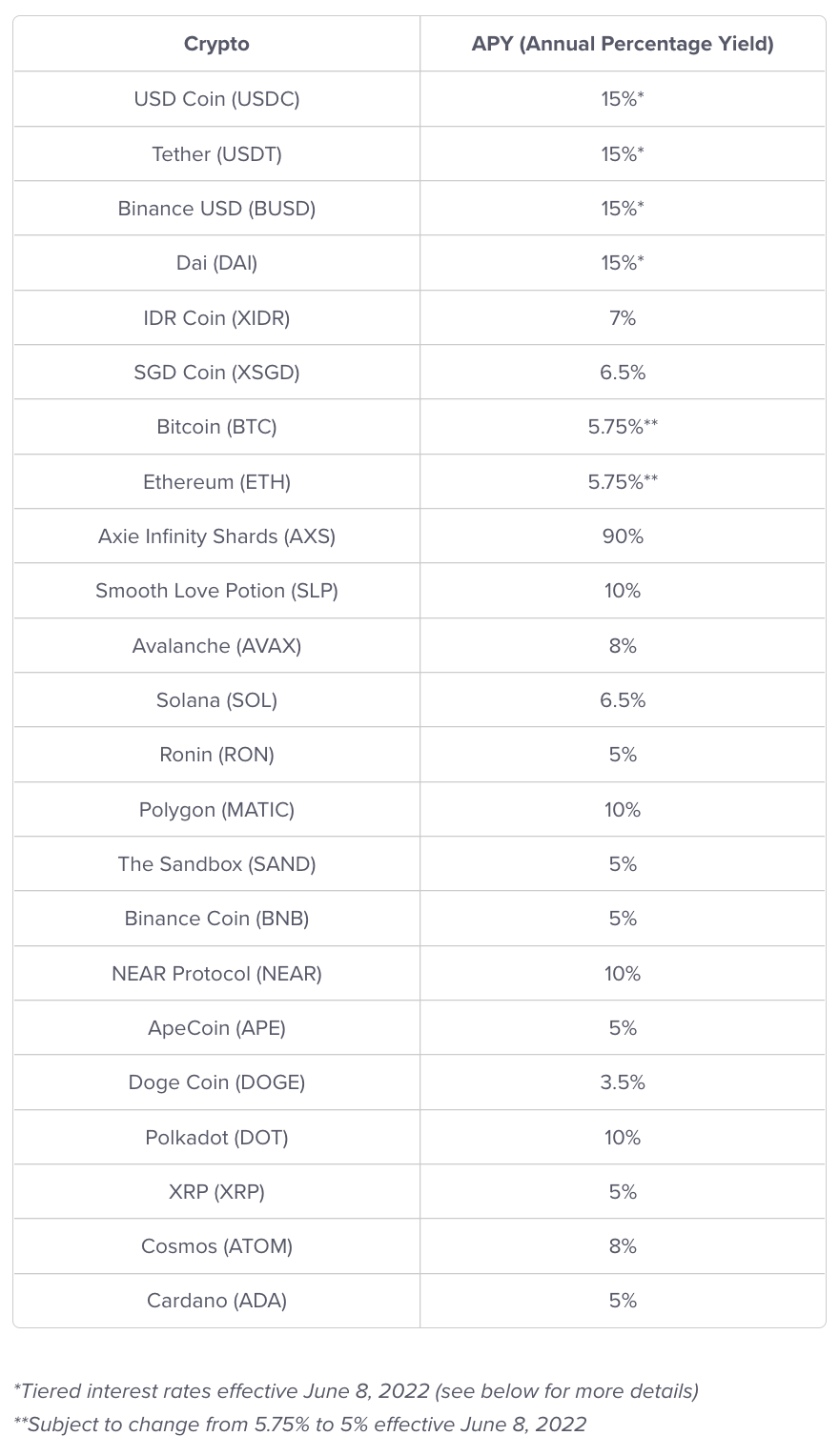The image size is (839, 1456).
Task: Select the Dai (DAI) cell
Action: tap(216, 263)
